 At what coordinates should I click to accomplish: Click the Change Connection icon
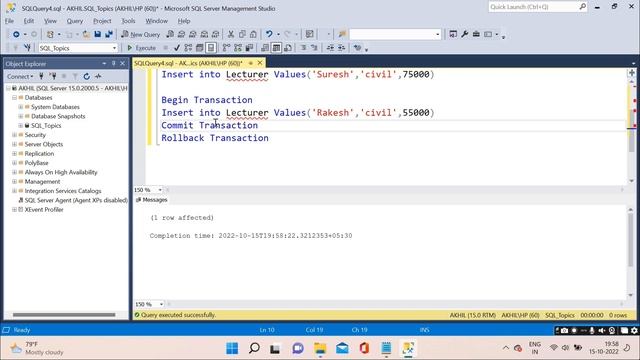point(27,48)
